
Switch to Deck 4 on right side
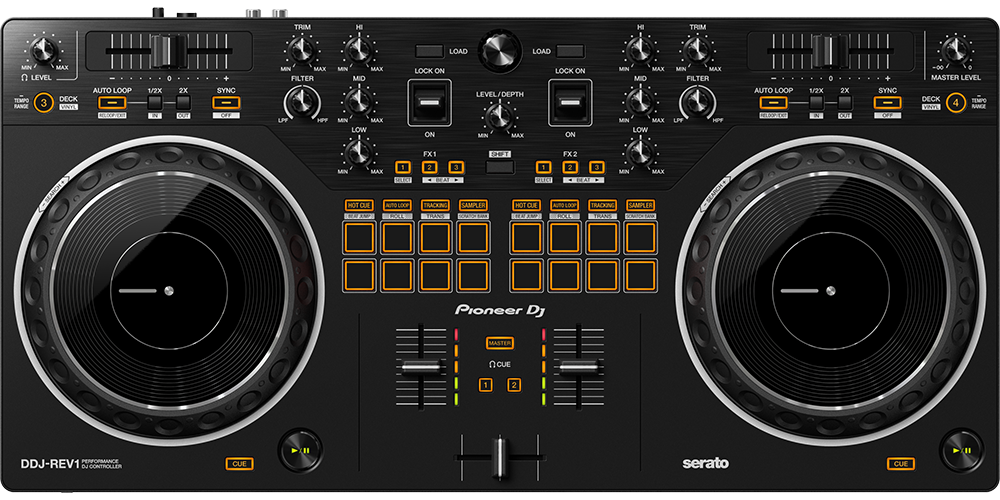click(x=957, y=102)
